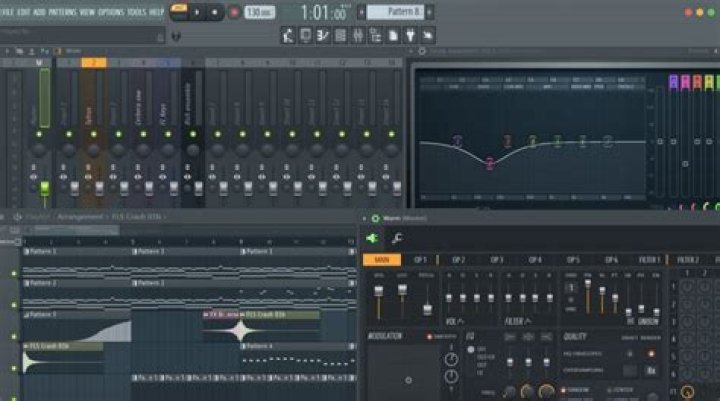Click the last toolbar icon after the plug
Viewport: 720px width, 401px height.
point(428,36)
